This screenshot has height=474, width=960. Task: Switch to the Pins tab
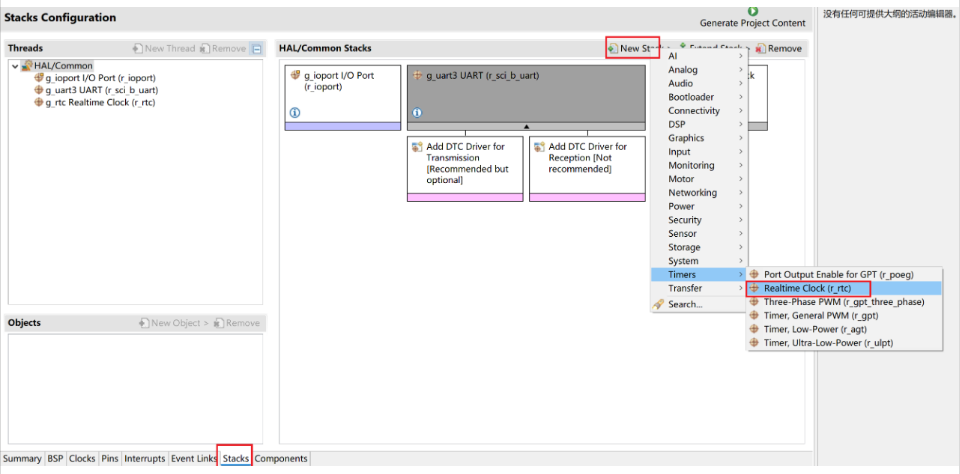click(110, 458)
